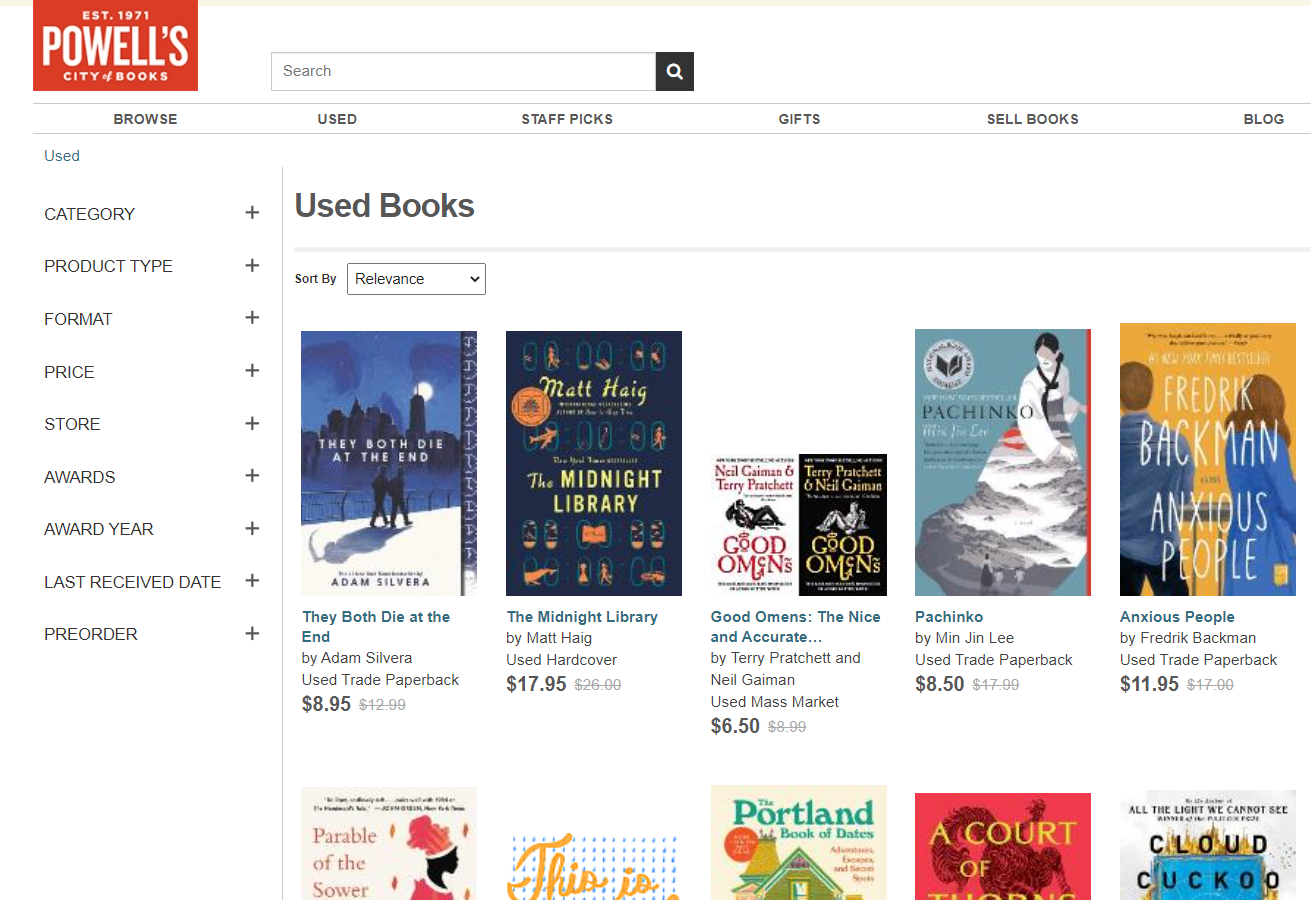Screen dimensions: 1311x900
Task: Open the BLOG section
Action: click(x=1263, y=118)
